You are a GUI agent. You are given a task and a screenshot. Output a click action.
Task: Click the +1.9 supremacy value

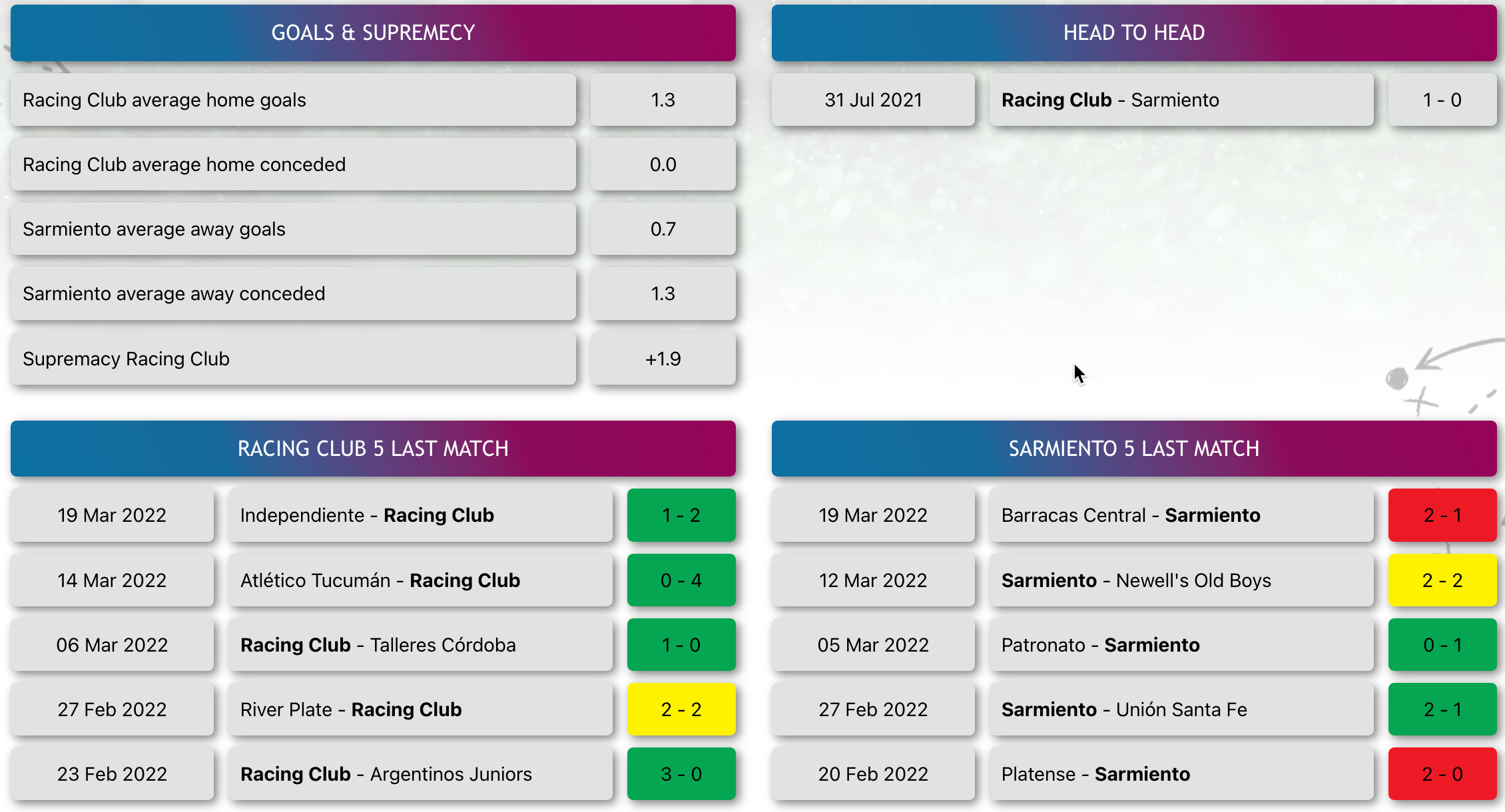pyautogui.click(x=663, y=359)
